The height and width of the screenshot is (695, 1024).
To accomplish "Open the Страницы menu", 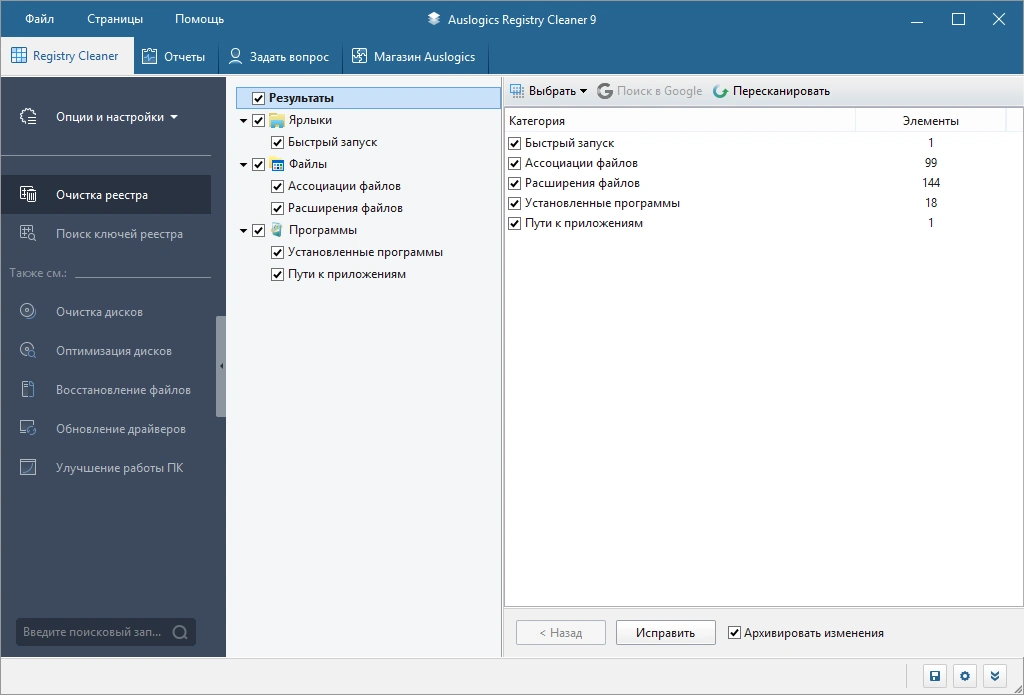I will pos(115,19).
